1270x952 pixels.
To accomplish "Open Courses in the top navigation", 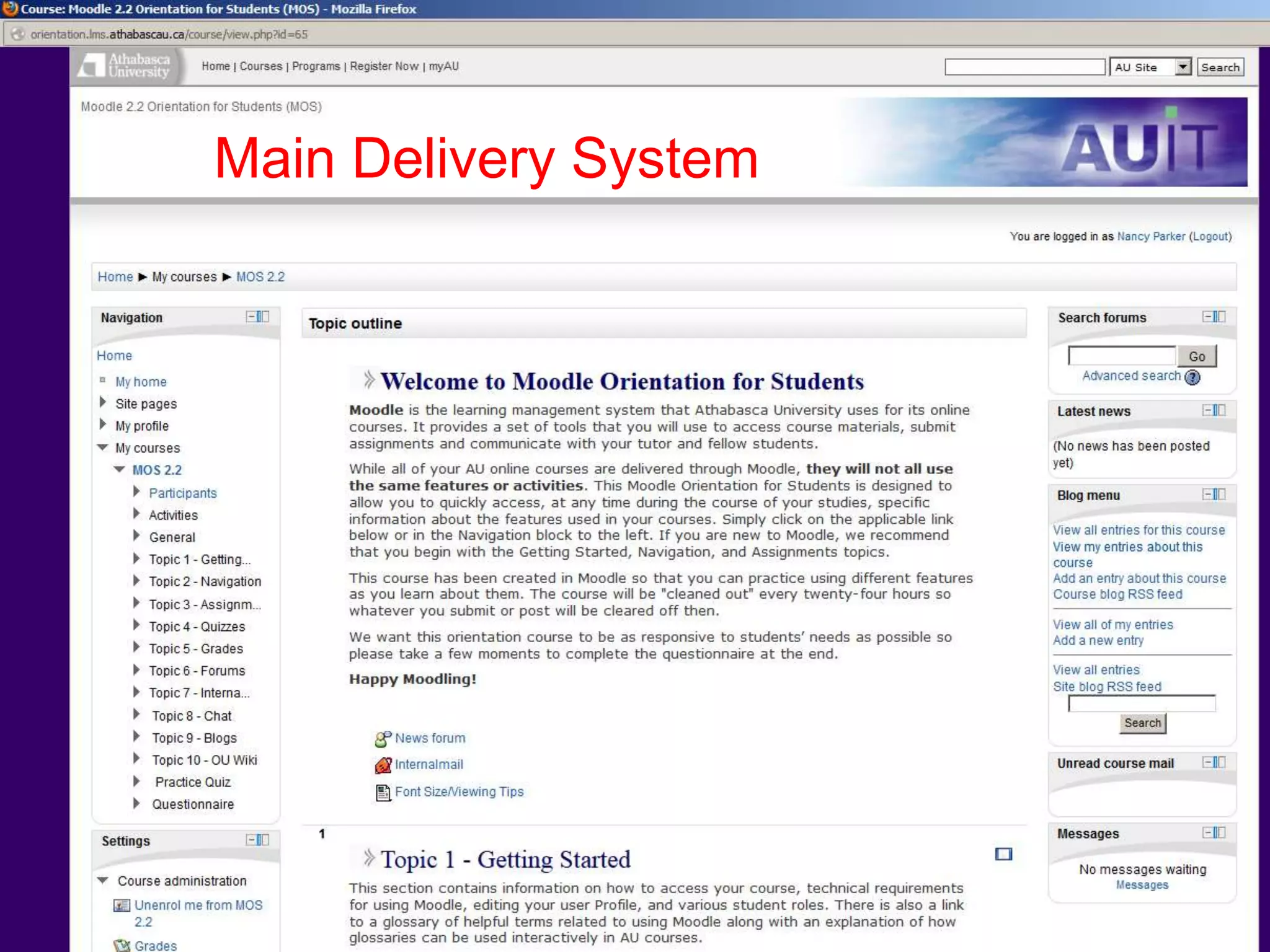I will (x=261, y=66).
